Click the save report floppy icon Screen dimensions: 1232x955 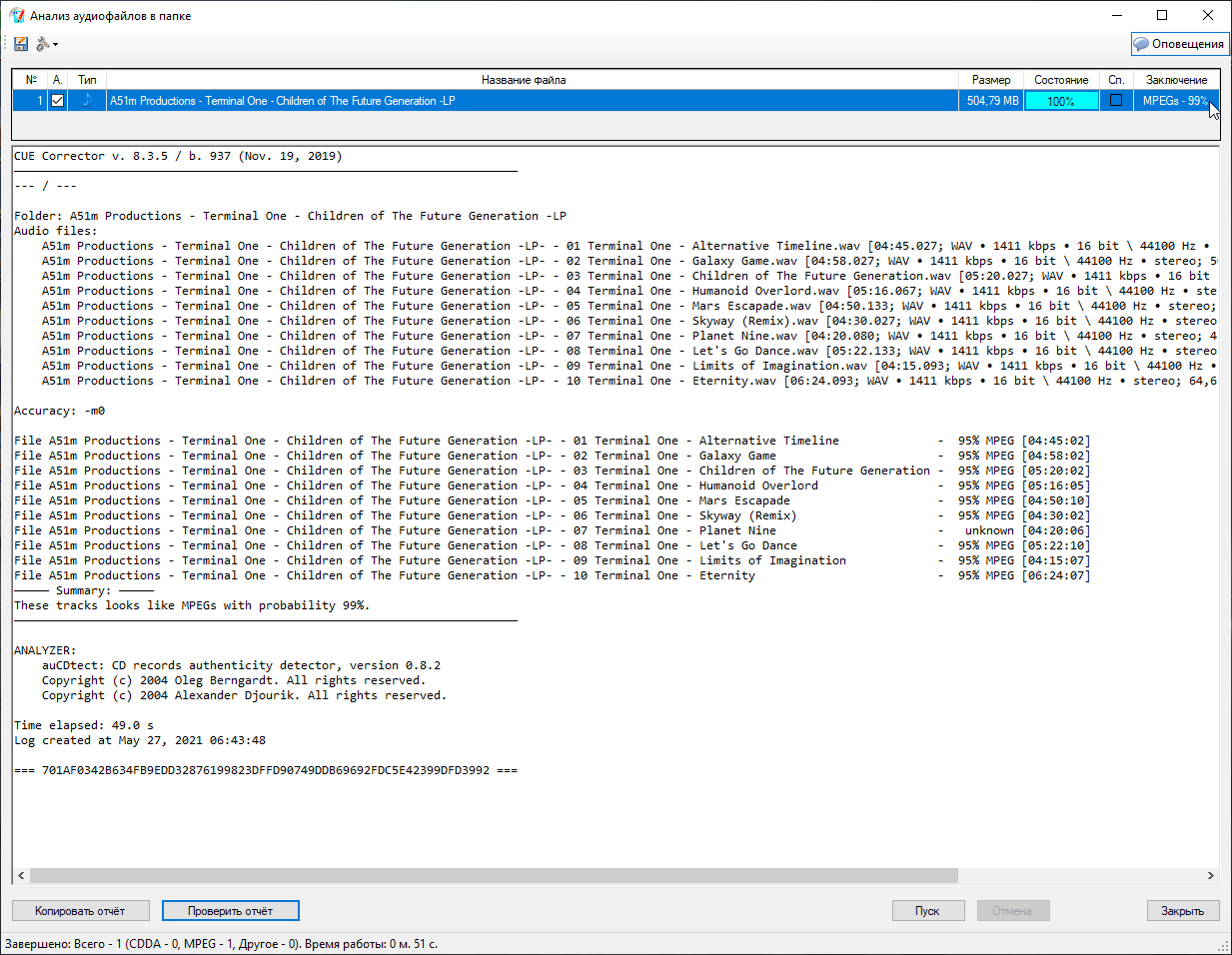(21, 44)
